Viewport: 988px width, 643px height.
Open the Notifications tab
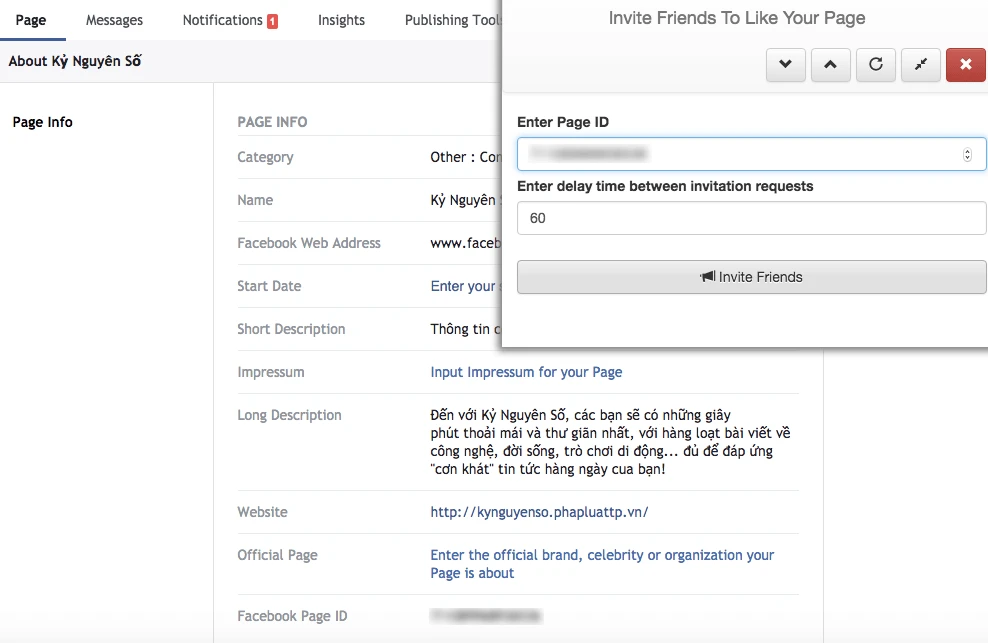[222, 20]
